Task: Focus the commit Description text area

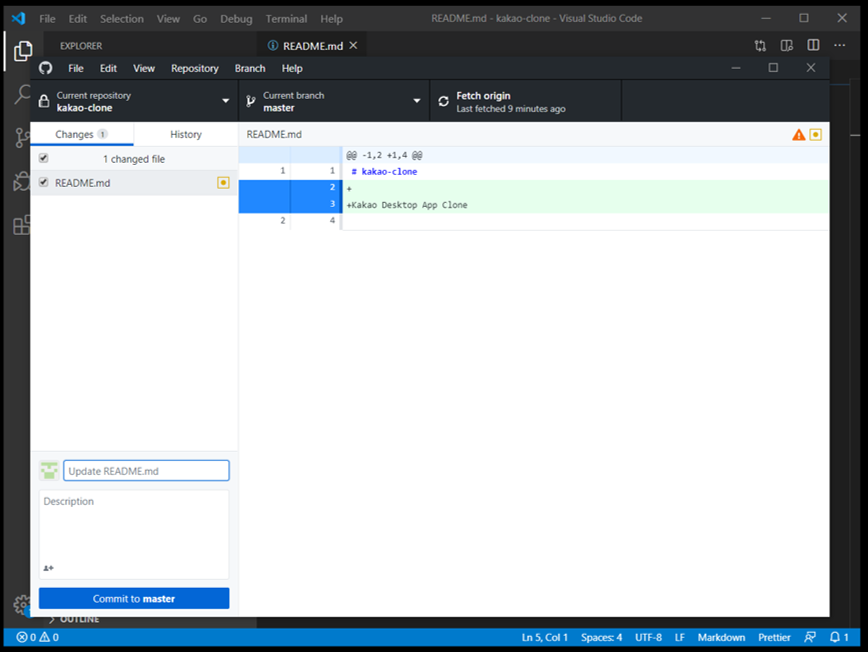Action: tap(134, 534)
